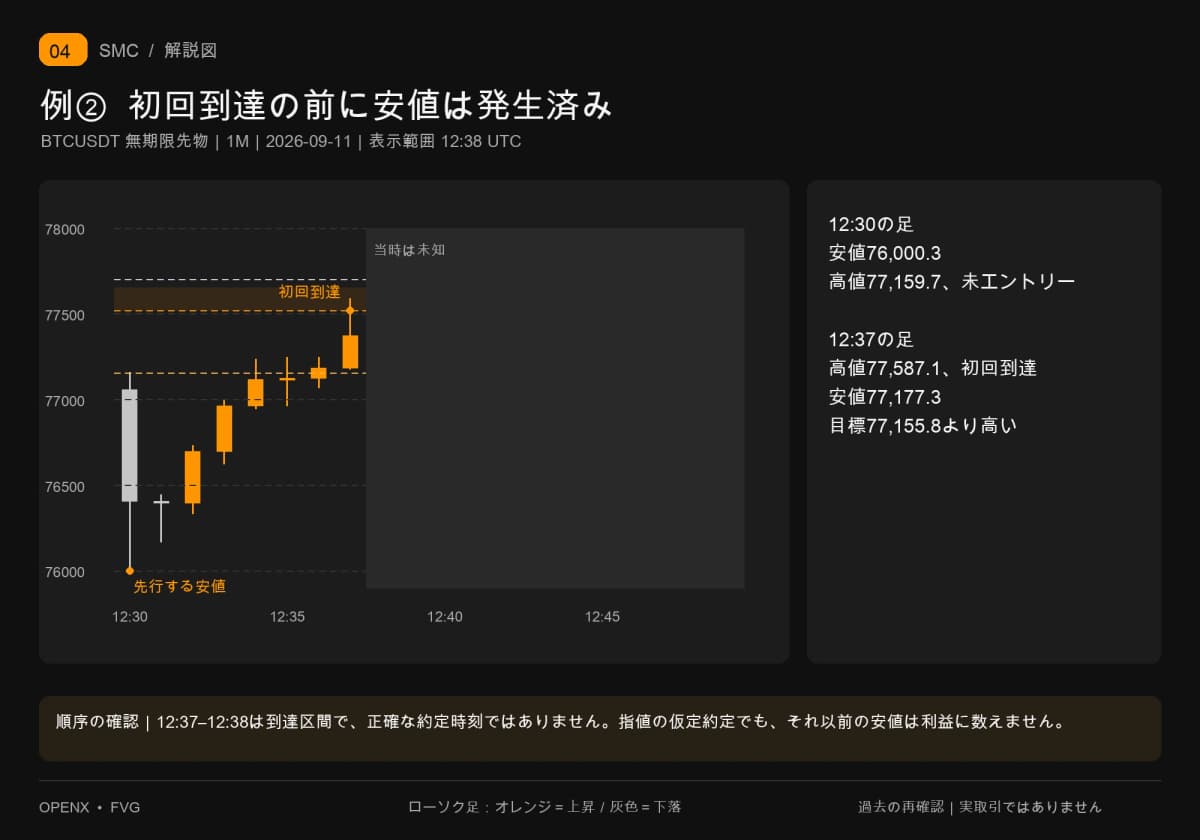Click the 76500 price axis label

pos(65,487)
